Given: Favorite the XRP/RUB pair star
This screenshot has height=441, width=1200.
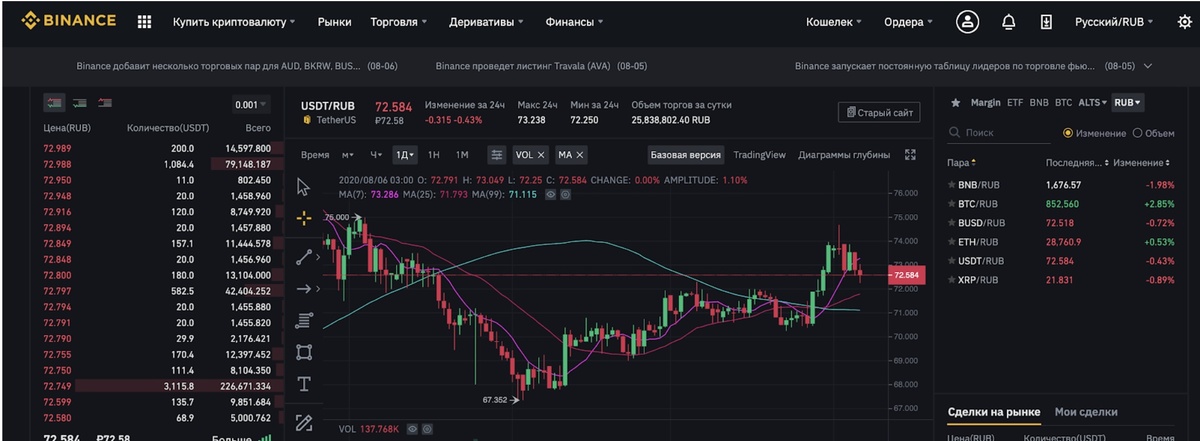Looking at the screenshot, I should coord(951,280).
